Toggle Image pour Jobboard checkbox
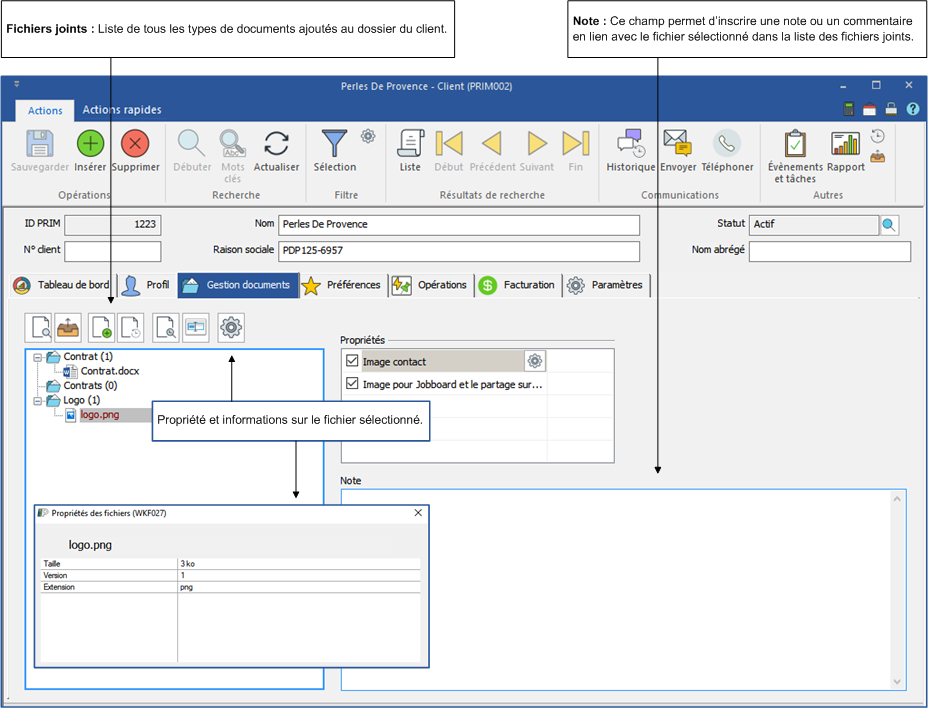Image resolution: width=928 pixels, height=708 pixels. 351,384
